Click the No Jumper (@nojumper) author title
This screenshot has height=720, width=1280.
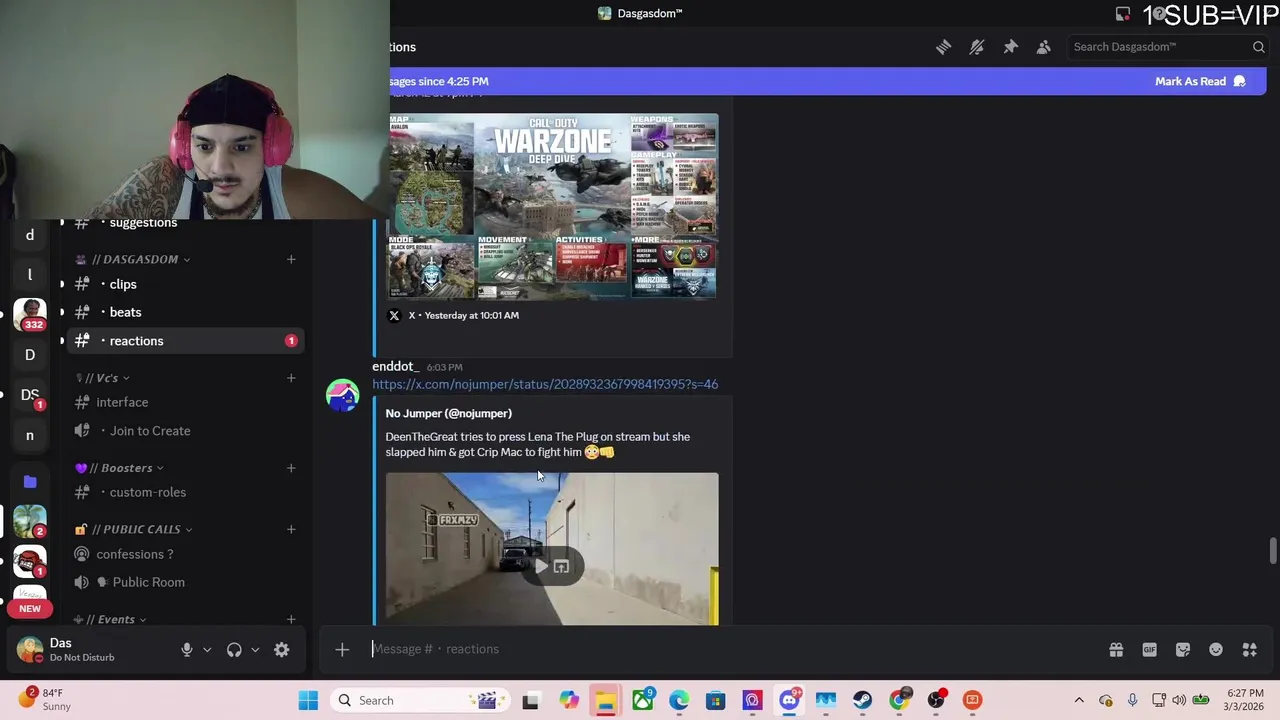[x=448, y=413]
